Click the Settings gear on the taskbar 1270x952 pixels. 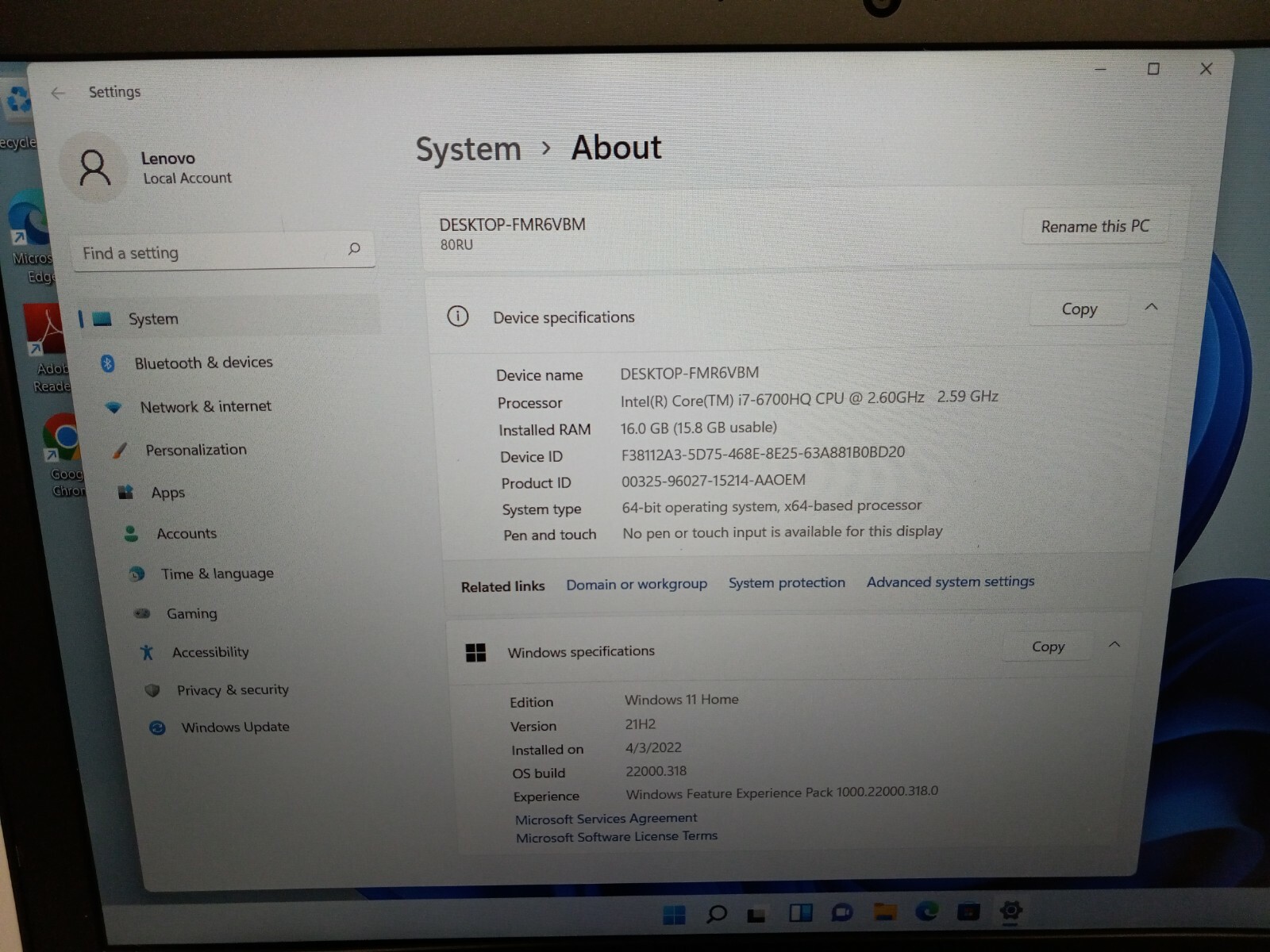(1011, 911)
